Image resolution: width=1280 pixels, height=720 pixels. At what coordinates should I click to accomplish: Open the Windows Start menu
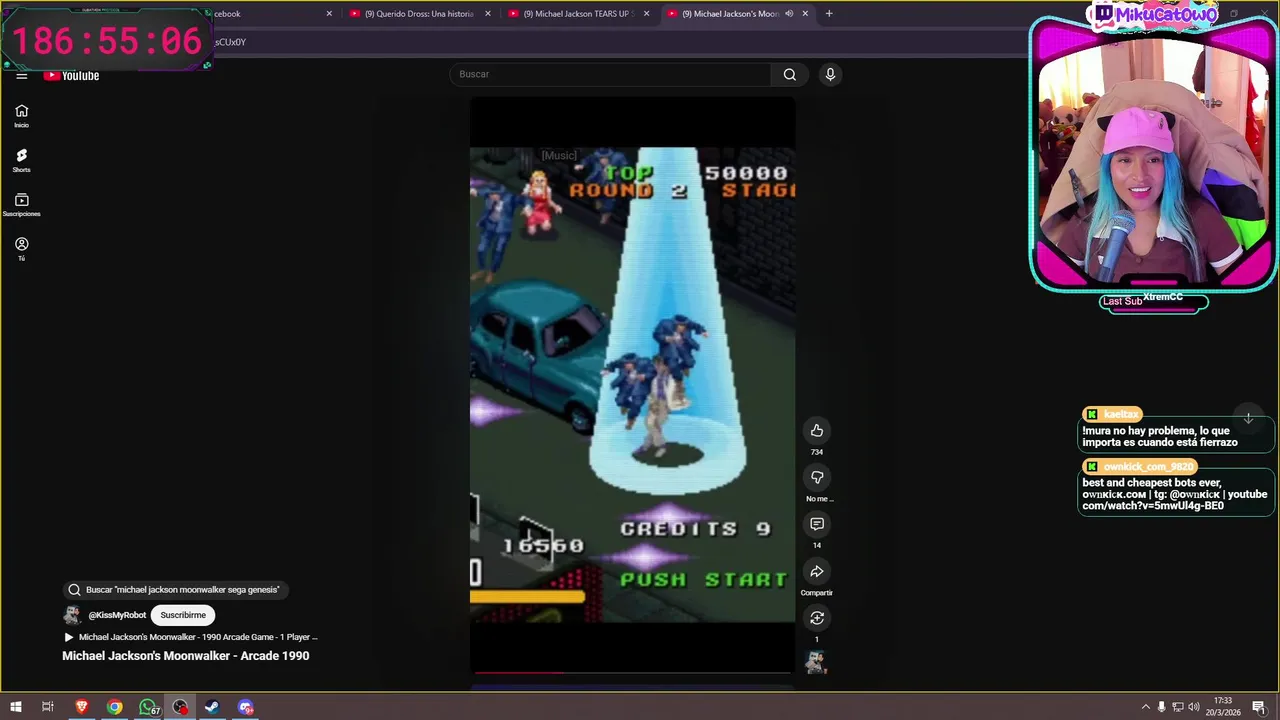click(x=16, y=707)
